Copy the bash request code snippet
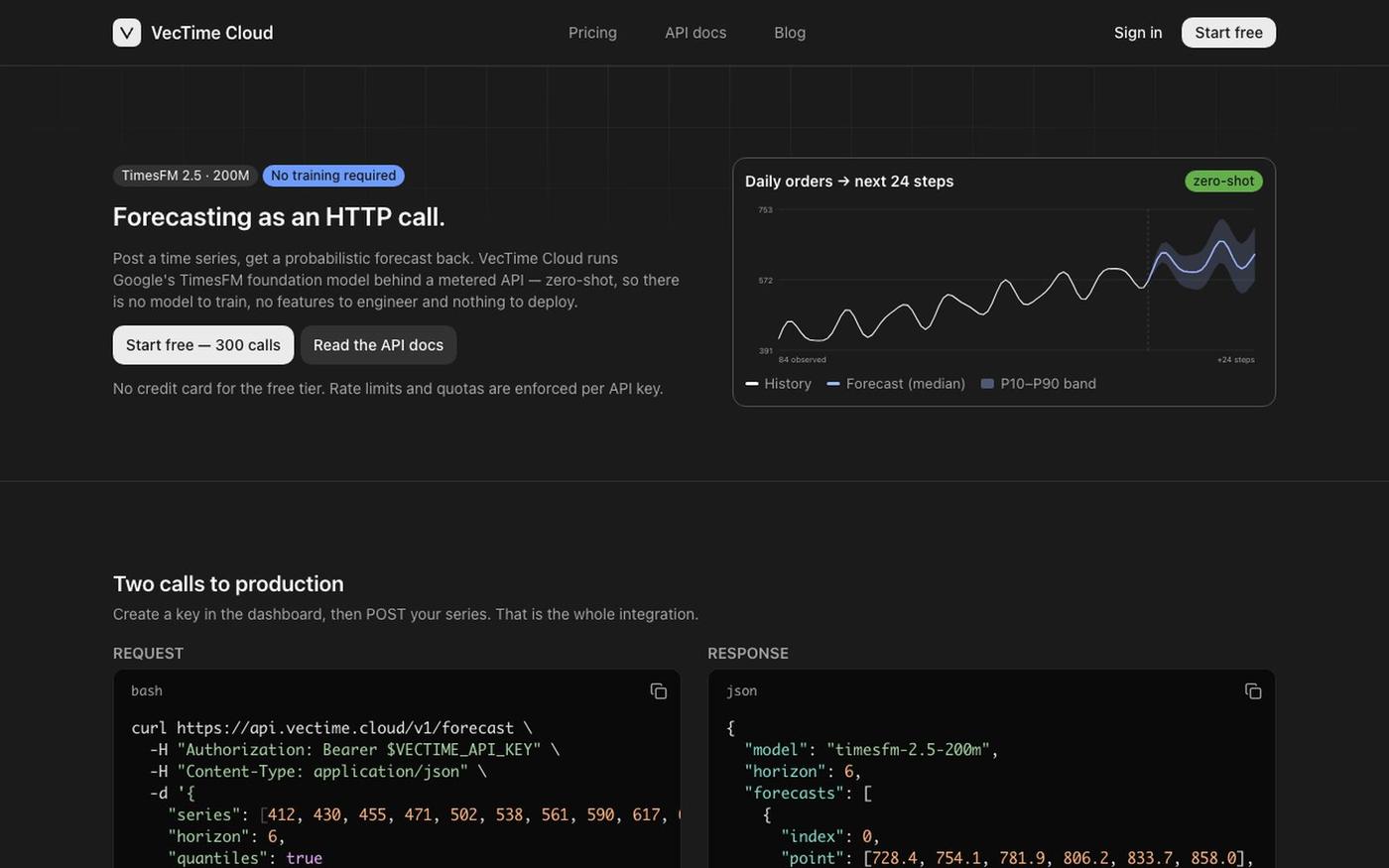Image resolution: width=1389 pixels, height=868 pixels. [658, 691]
